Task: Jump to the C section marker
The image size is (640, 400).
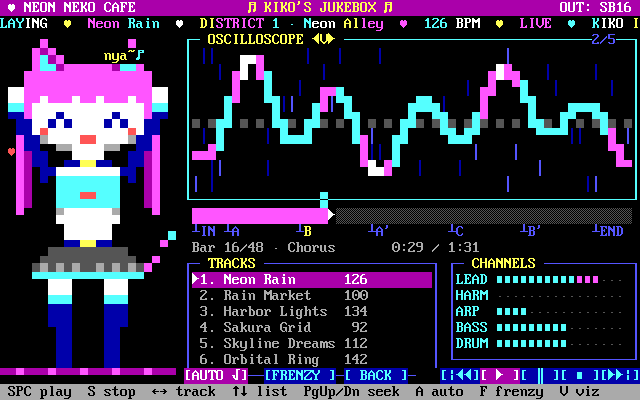Action: [x=456, y=231]
